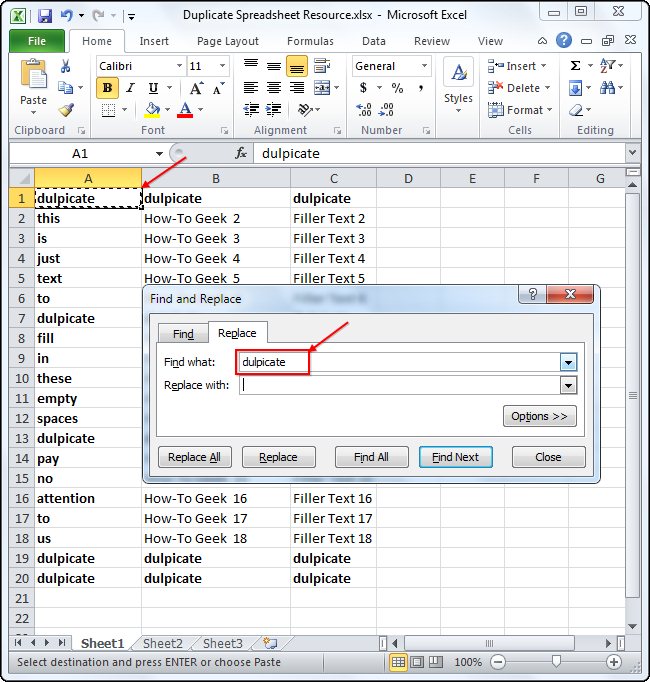This screenshot has height=682, width=650.
Task: Click Increase Indent icon
Action: [274, 110]
